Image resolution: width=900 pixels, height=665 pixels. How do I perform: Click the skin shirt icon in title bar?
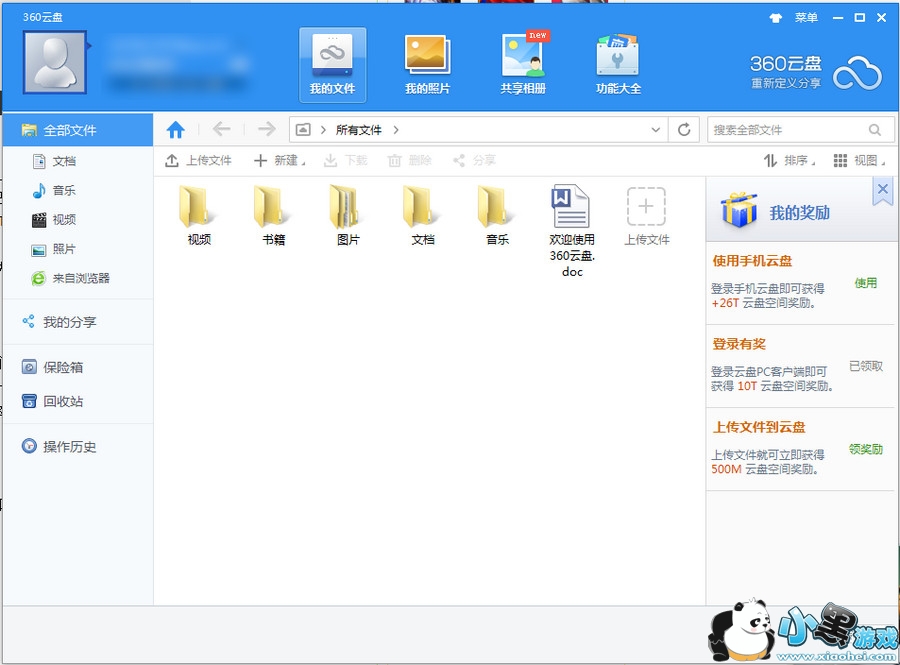(775, 18)
